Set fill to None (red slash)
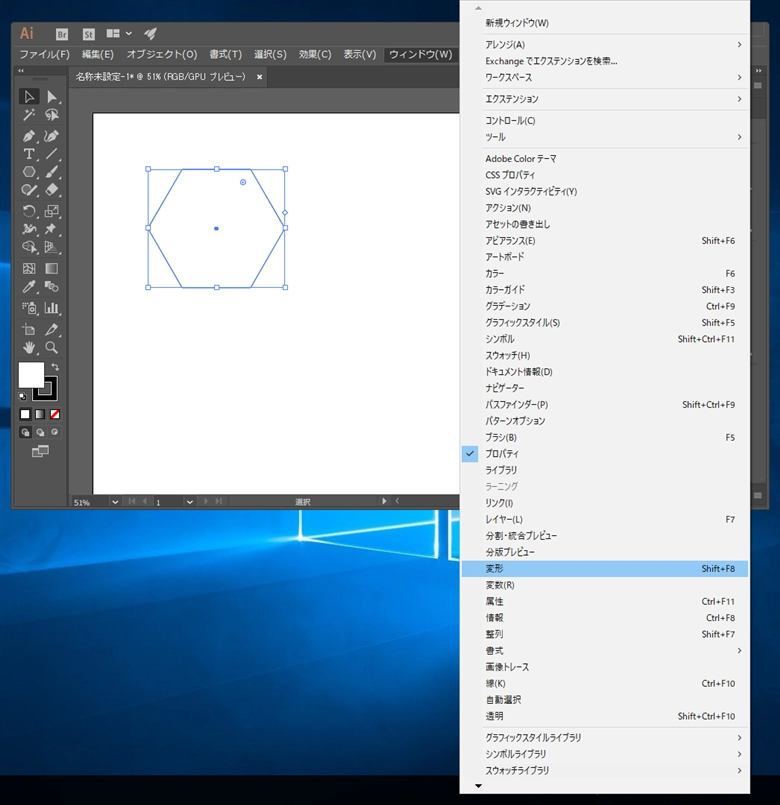The height and width of the screenshot is (805, 780). coord(55,414)
